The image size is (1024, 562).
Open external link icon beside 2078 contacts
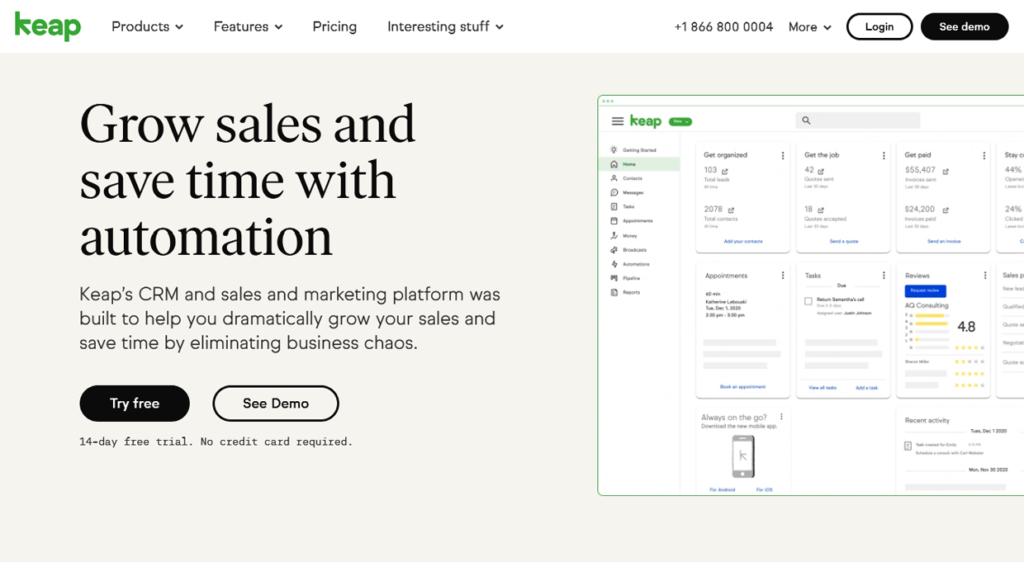pos(731,210)
